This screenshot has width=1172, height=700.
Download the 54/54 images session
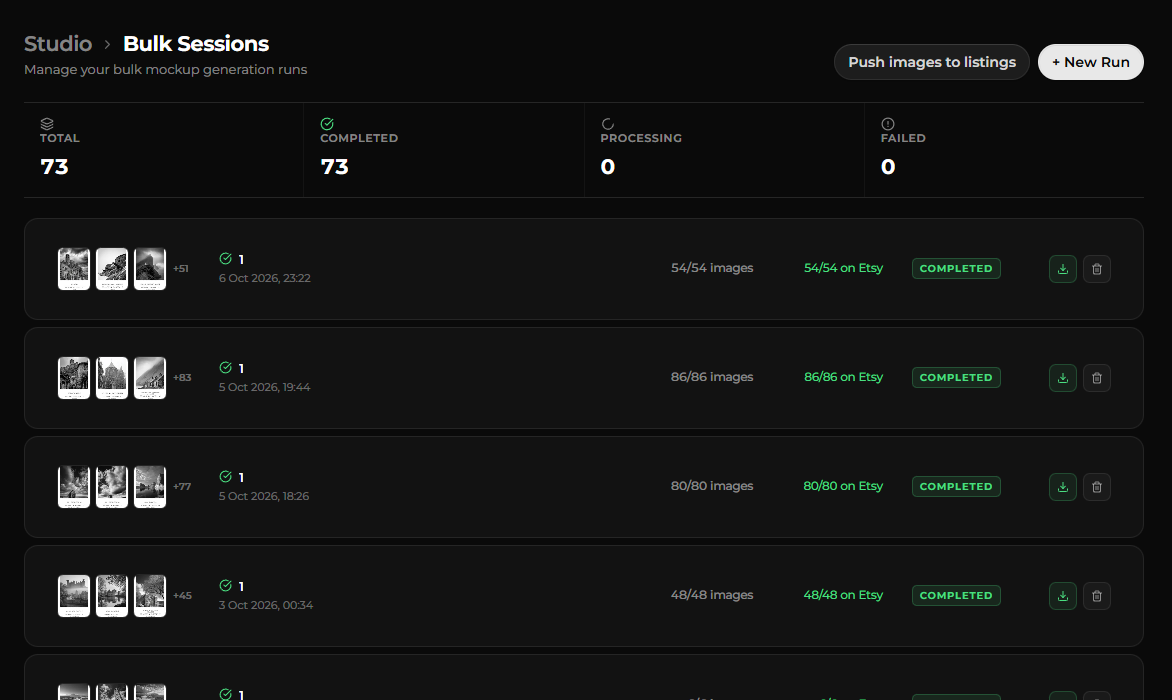point(1062,269)
